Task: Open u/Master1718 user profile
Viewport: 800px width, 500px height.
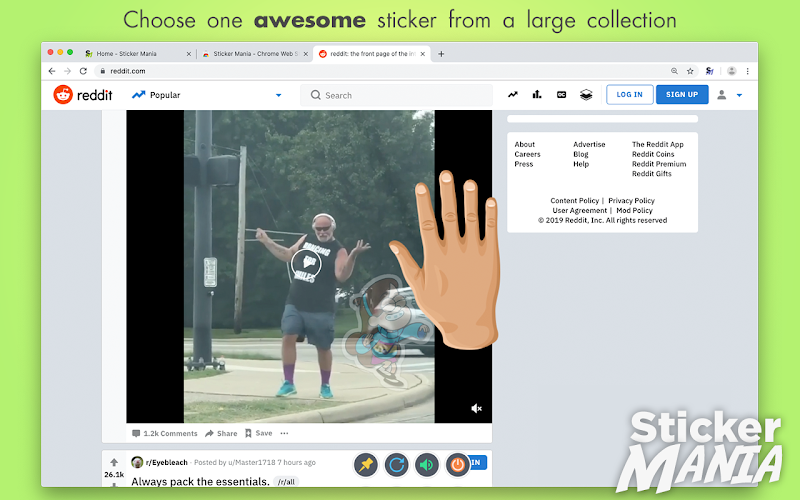Action: [x=252, y=462]
